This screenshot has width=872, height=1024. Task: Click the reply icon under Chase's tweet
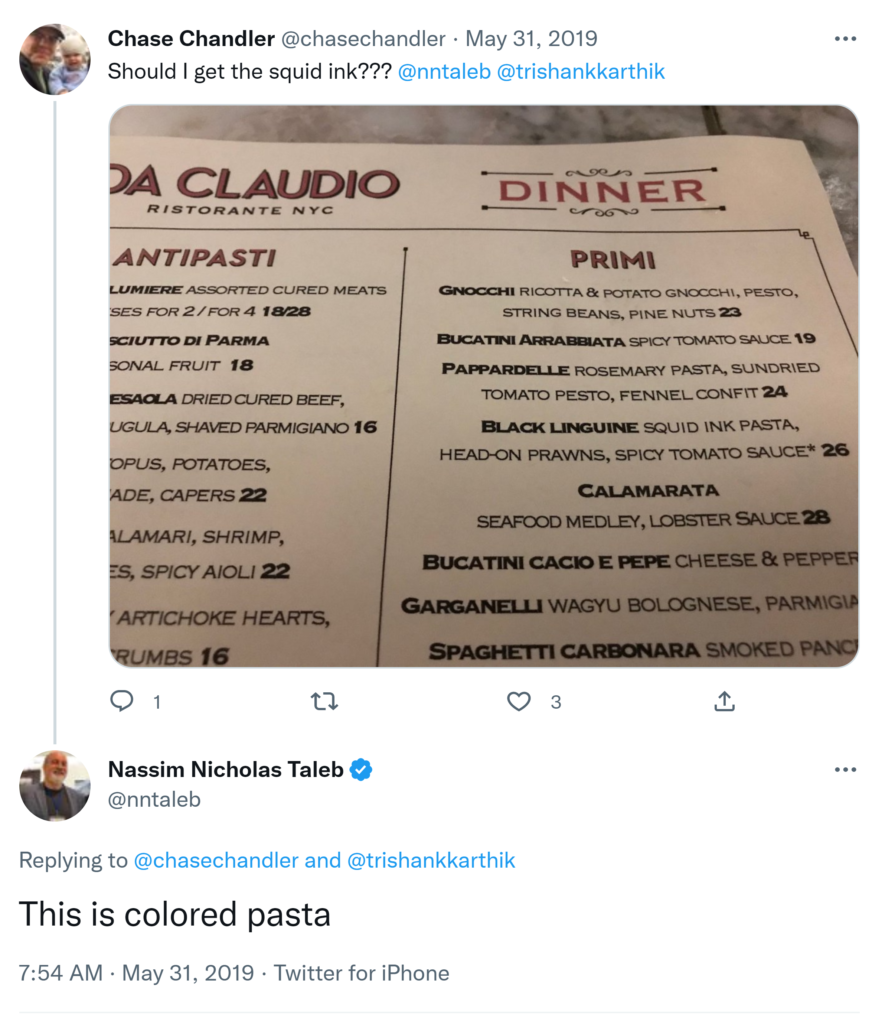click(122, 701)
